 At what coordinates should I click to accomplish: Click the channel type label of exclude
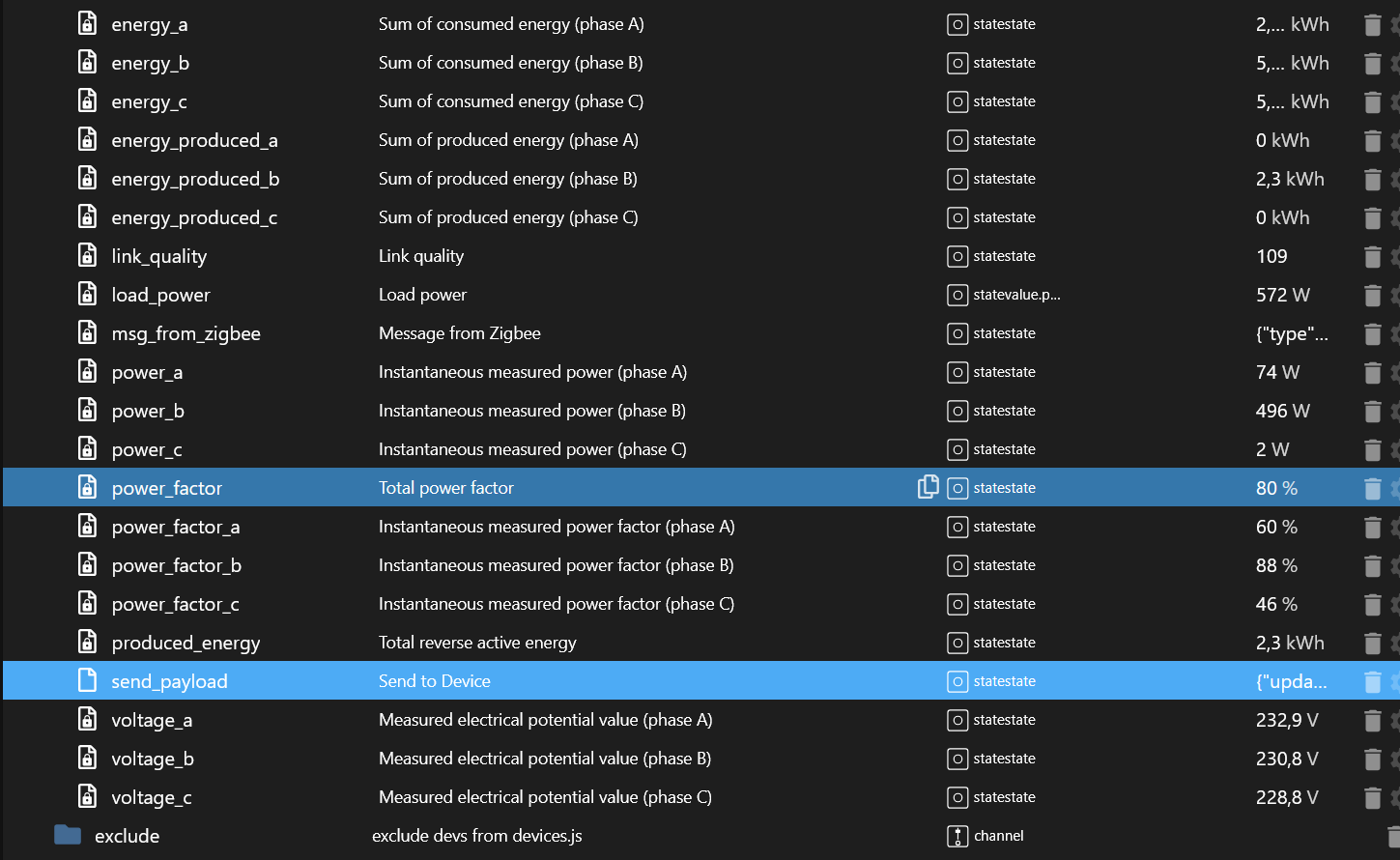[999, 836]
